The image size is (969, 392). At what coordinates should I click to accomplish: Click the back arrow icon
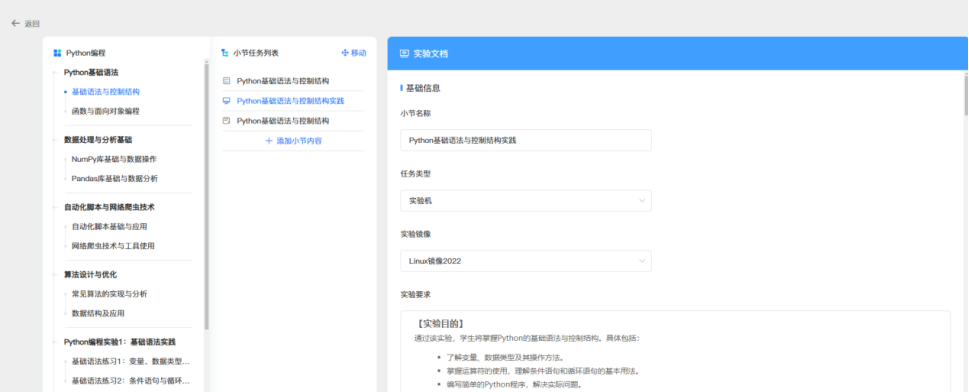click(15, 23)
